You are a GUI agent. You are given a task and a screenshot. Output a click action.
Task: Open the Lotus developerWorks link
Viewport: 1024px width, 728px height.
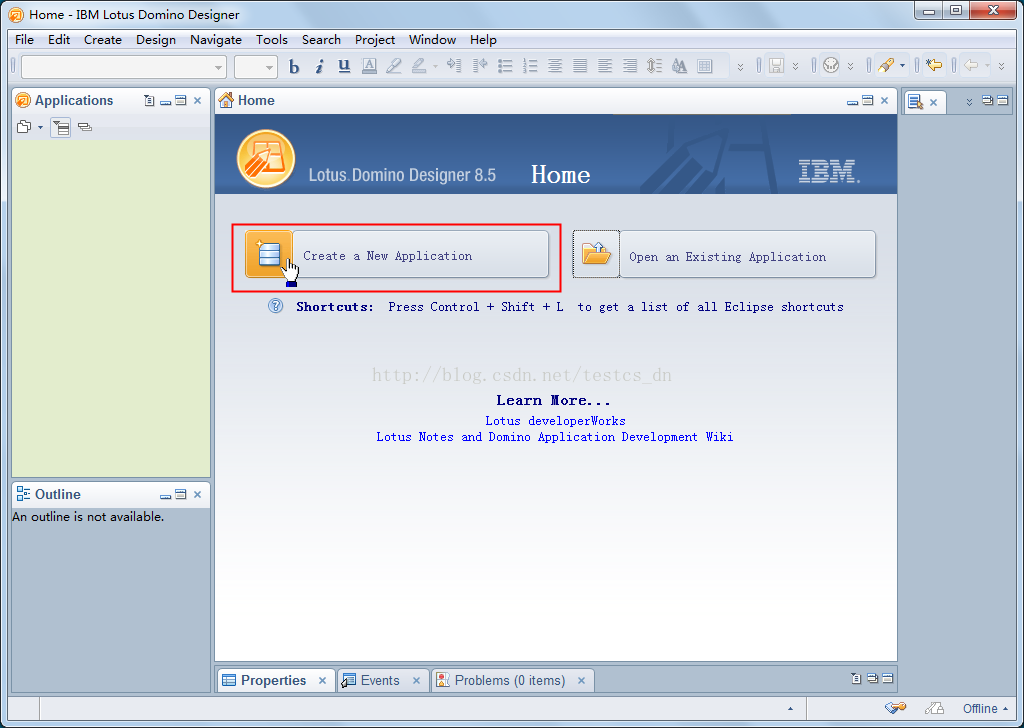click(555, 420)
